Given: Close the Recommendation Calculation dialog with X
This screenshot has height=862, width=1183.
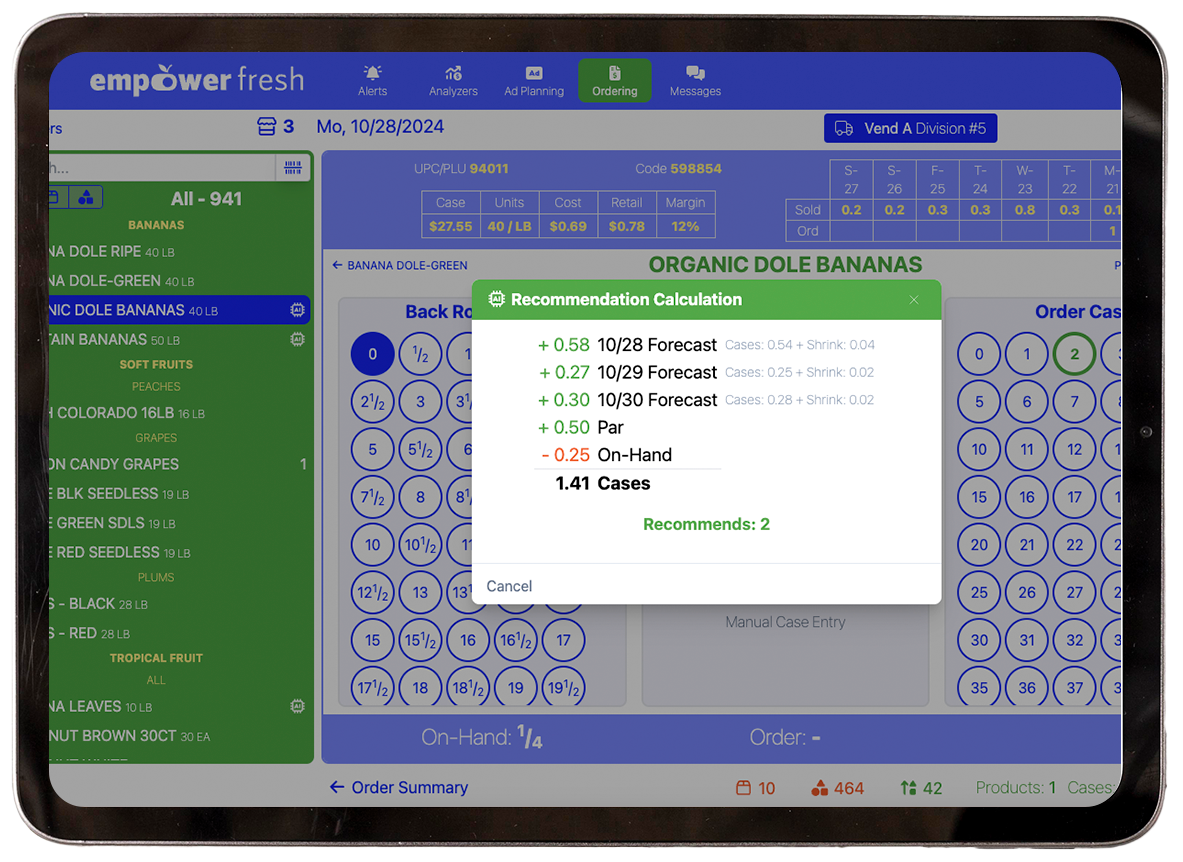Looking at the screenshot, I should 914,299.
